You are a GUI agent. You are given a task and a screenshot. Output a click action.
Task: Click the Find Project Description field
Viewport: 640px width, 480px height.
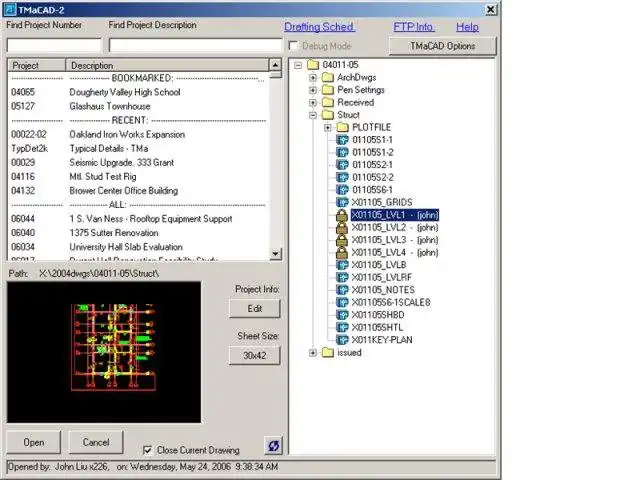tap(196, 45)
